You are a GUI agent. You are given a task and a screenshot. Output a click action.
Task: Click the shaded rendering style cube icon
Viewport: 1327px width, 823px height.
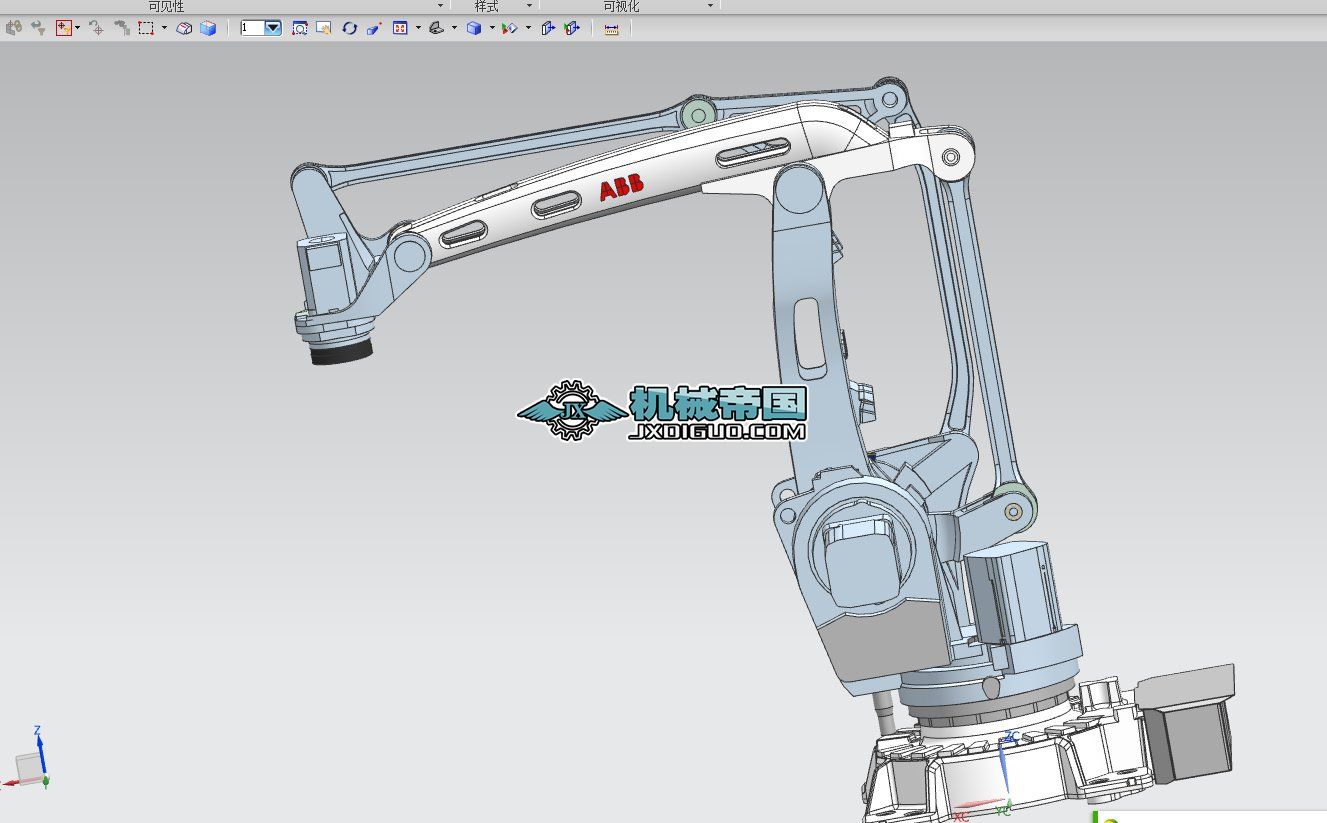pyautogui.click(x=475, y=28)
